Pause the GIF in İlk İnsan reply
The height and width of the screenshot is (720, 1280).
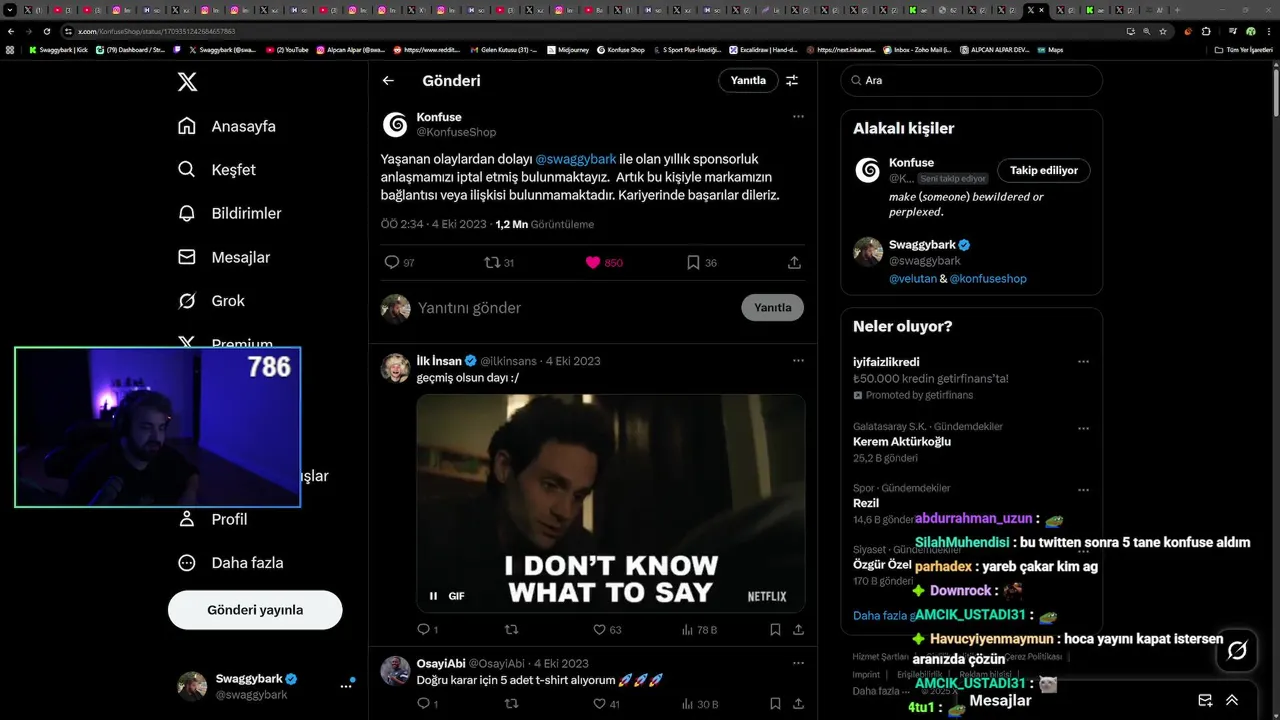point(434,596)
